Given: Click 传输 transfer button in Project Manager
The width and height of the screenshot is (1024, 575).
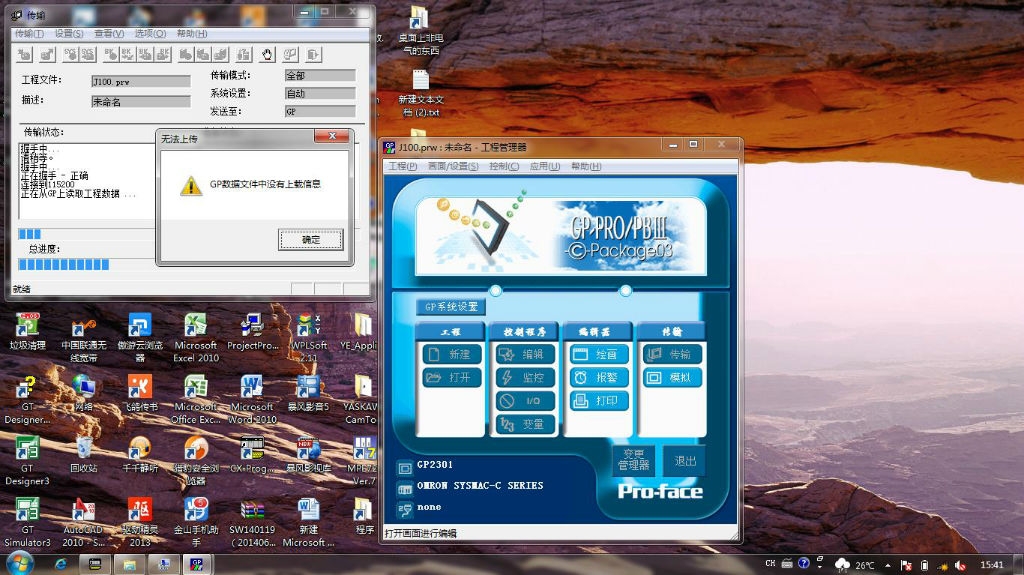Looking at the screenshot, I should (673, 354).
